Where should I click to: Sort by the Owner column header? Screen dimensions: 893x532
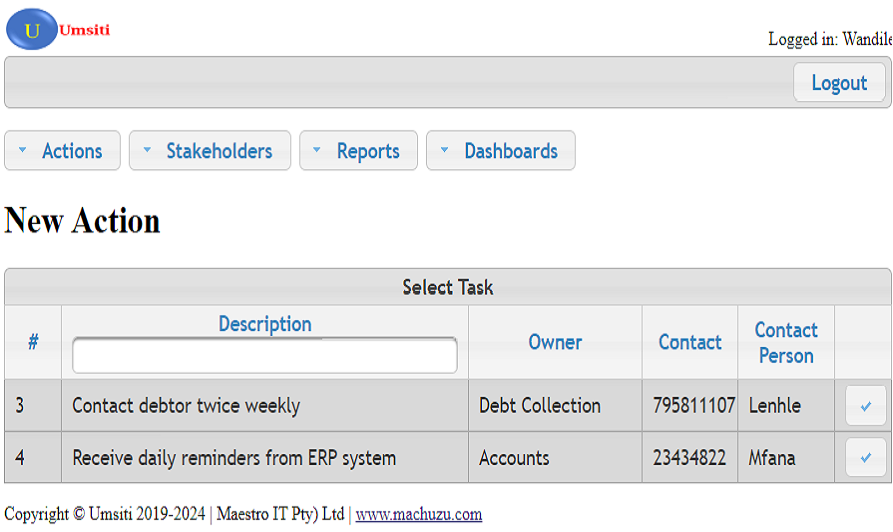tap(555, 342)
